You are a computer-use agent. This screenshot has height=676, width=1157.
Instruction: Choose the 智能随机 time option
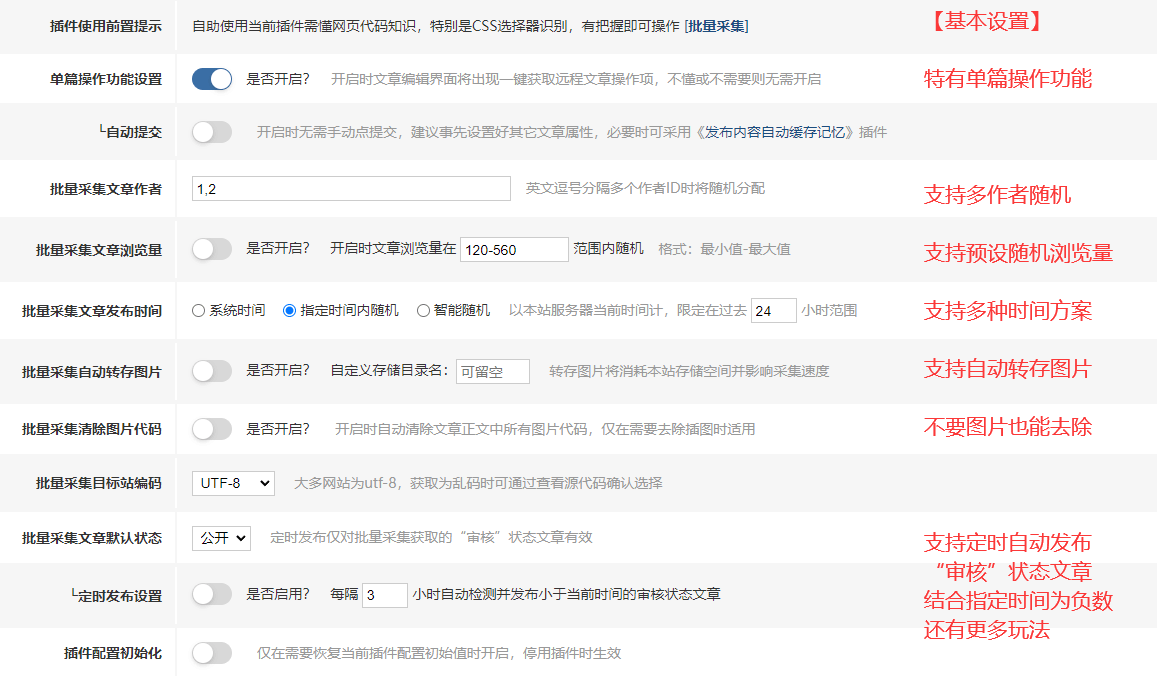point(424,310)
